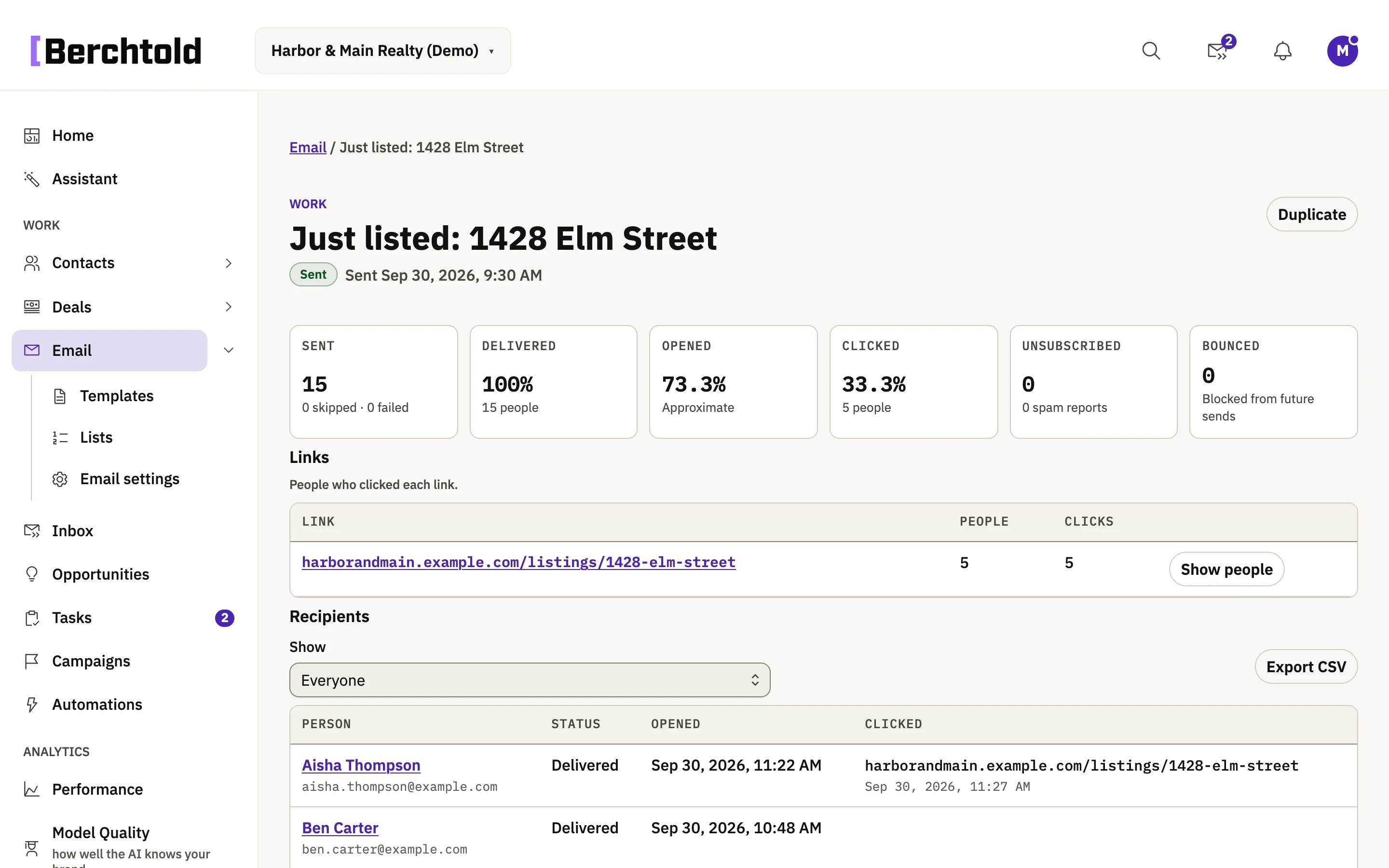This screenshot has height=868, width=1389.
Task: Open Ben Carter's contact link
Action: click(x=340, y=828)
